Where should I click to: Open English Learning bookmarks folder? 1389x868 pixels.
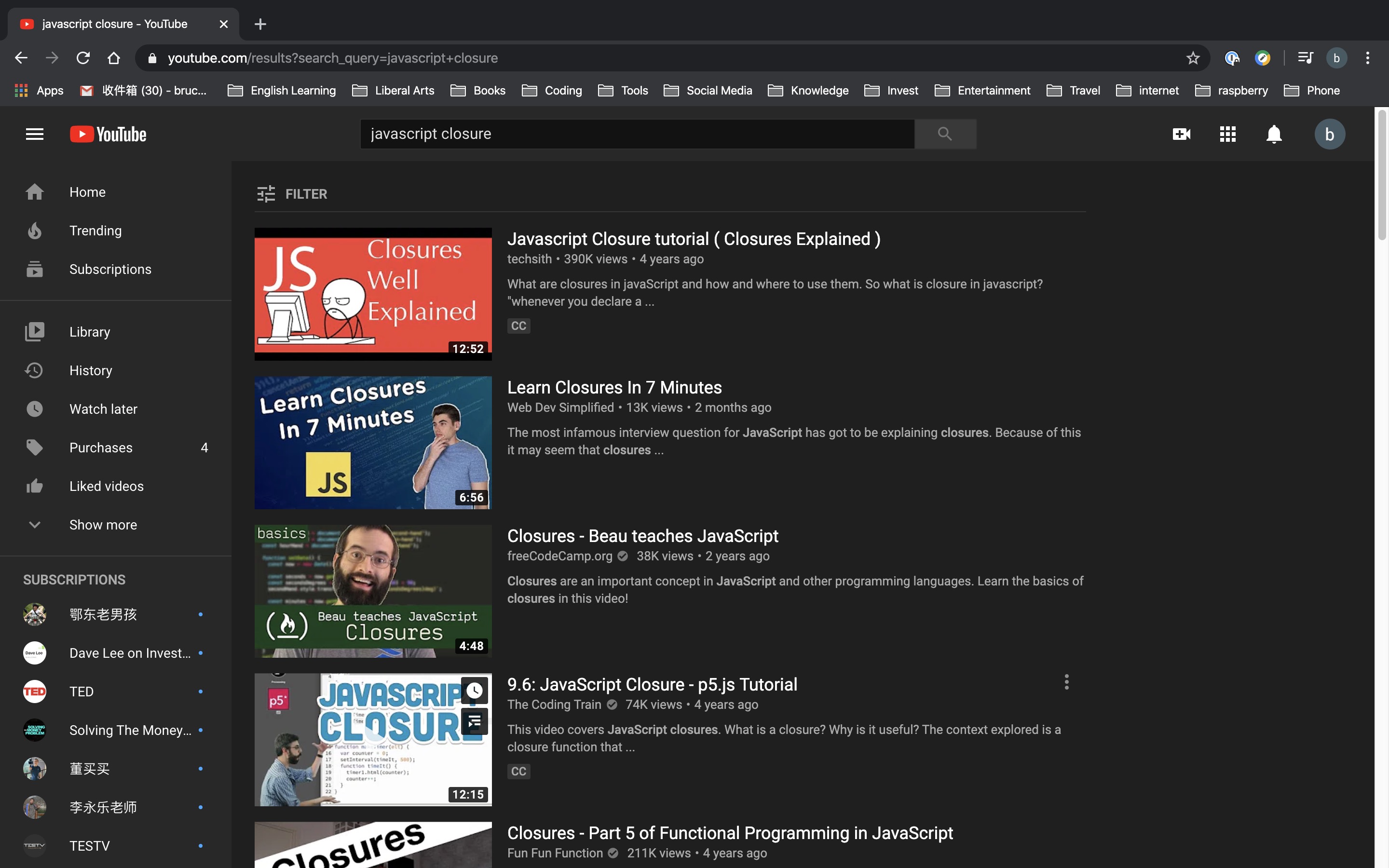[282, 91]
